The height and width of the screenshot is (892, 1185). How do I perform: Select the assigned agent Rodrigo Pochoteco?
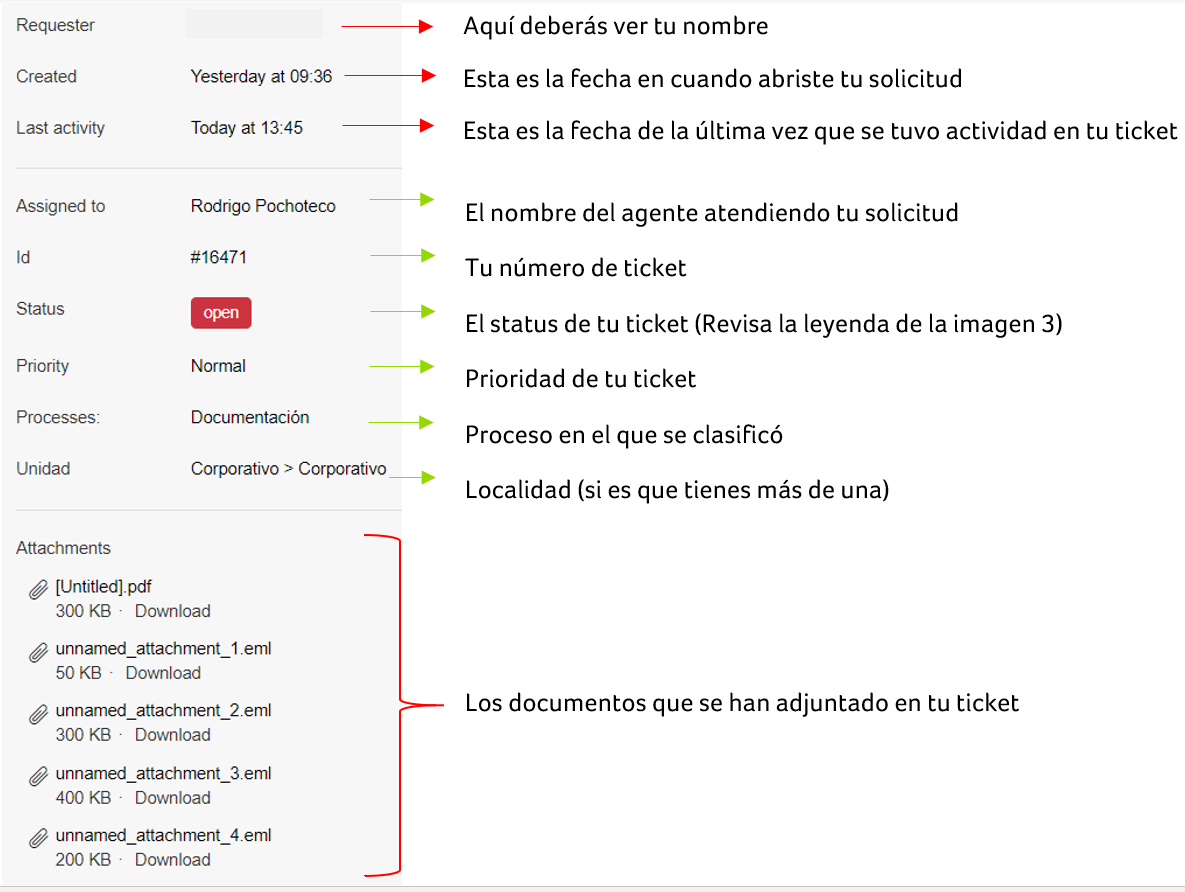click(263, 206)
